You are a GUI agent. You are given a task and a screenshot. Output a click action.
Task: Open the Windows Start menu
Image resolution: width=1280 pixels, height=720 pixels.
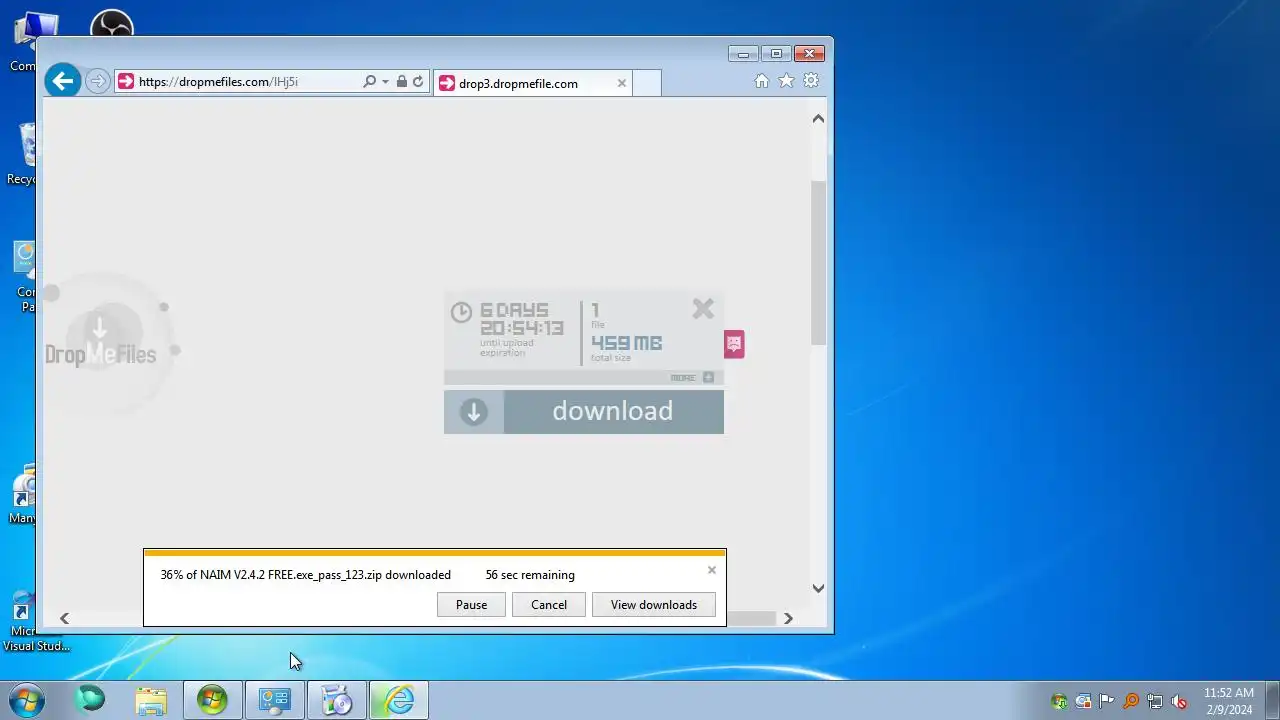click(x=27, y=700)
